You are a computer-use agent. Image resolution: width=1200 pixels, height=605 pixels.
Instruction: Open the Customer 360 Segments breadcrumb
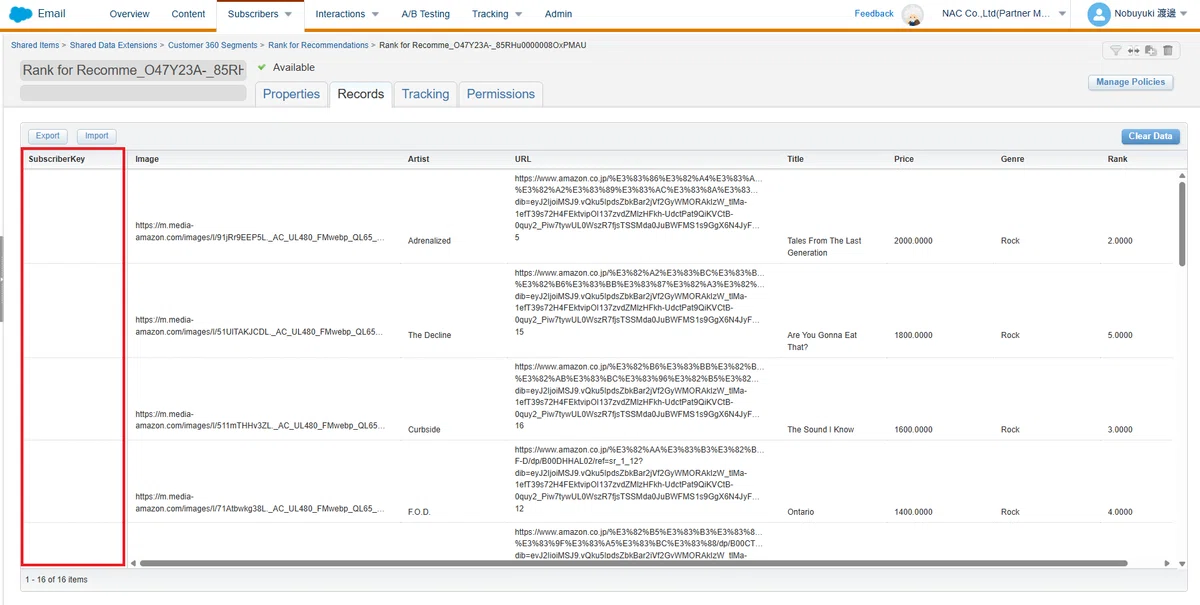click(213, 46)
